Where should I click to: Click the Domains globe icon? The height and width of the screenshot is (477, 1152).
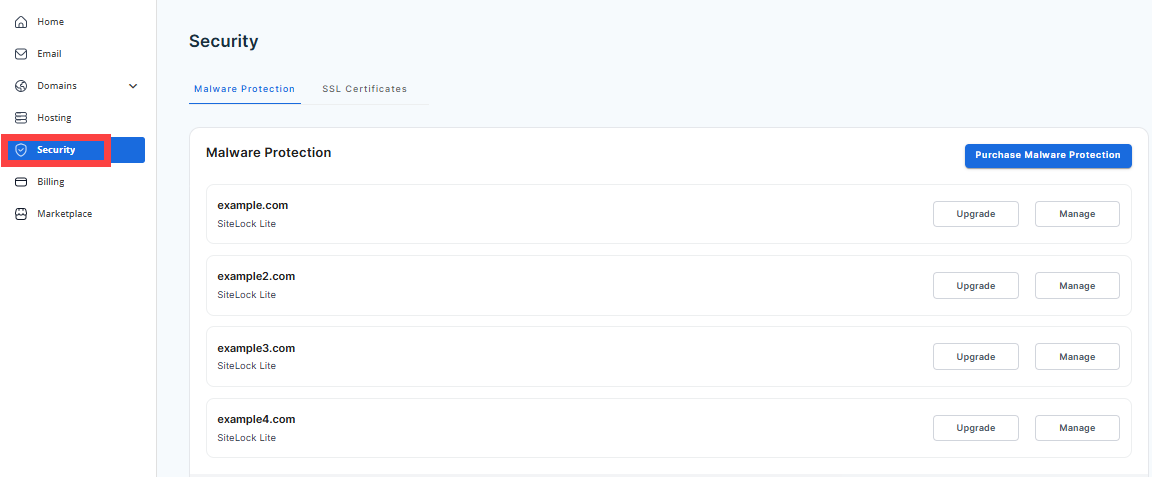coord(21,86)
